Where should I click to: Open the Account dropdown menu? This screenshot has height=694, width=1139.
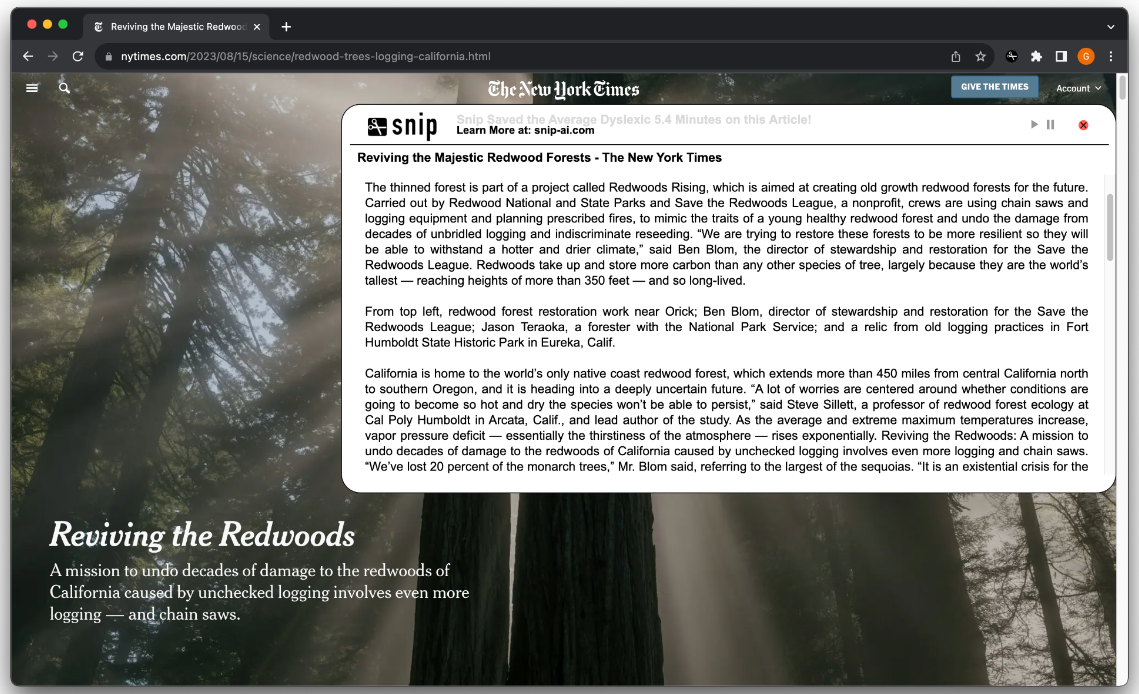[x=1079, y=89]
